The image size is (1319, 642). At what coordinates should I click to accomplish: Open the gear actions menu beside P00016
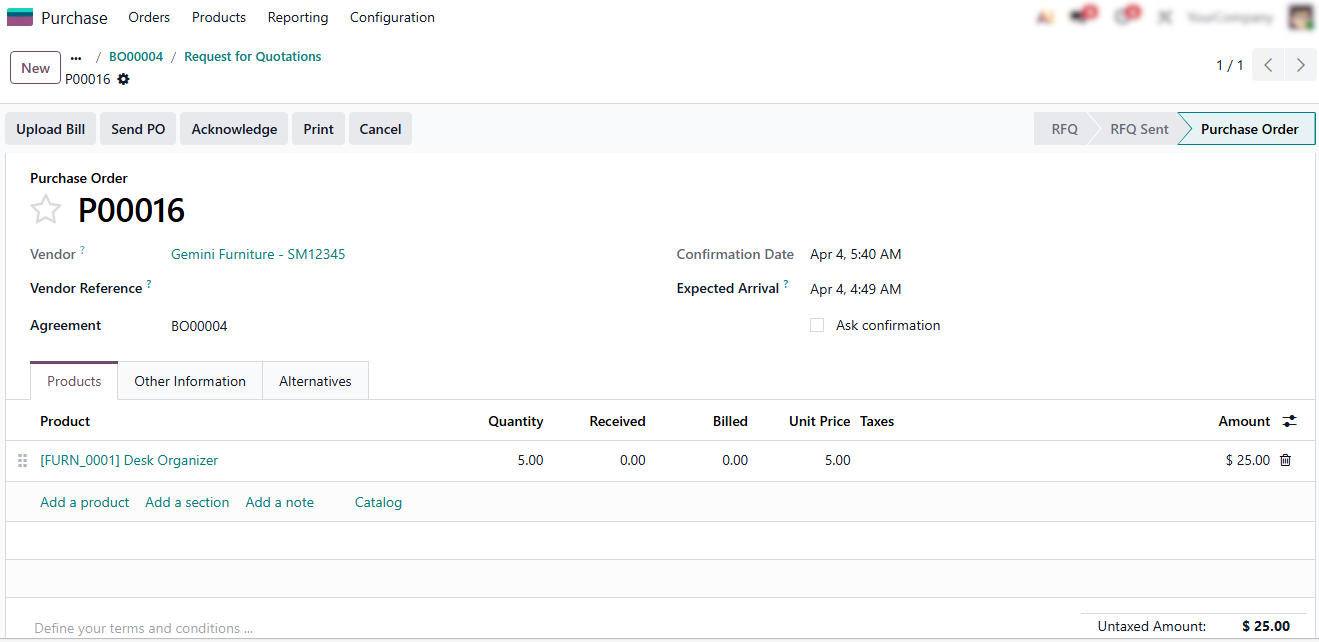tap(124, 79)
